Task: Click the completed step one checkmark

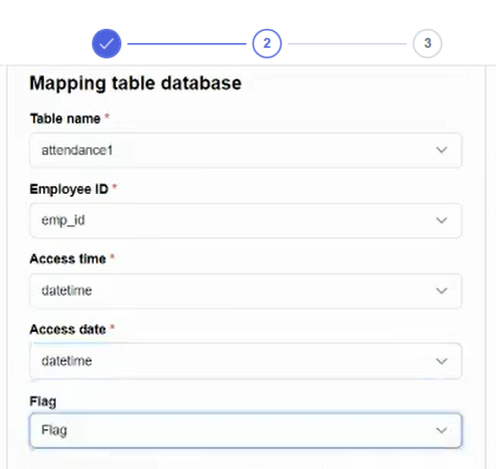Action: [106, 44]
